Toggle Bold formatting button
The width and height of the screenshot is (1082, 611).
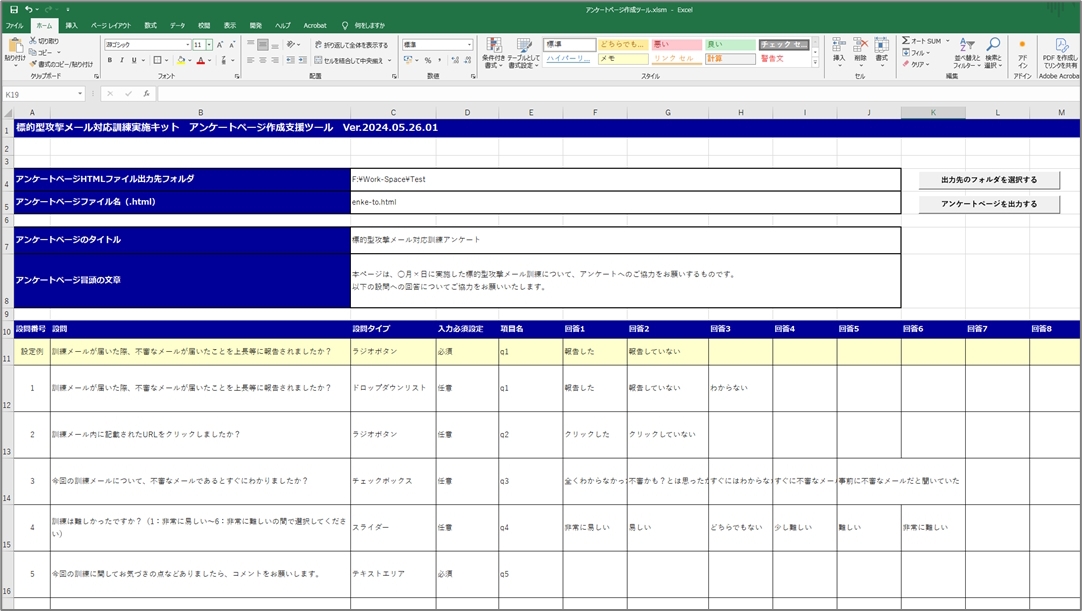tap(109, 60)
